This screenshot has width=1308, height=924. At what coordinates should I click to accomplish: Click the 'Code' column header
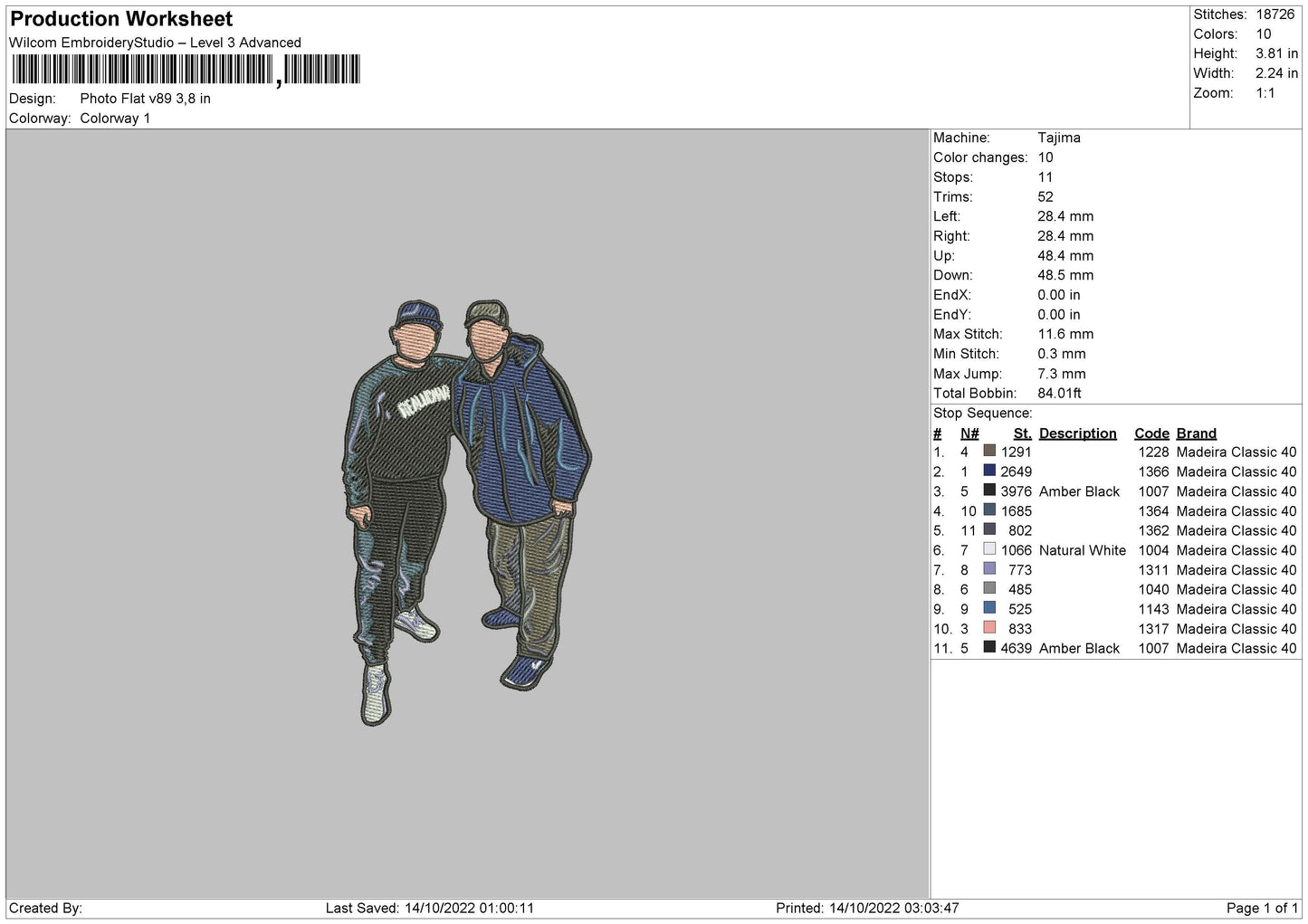(x=1151, y=433)
